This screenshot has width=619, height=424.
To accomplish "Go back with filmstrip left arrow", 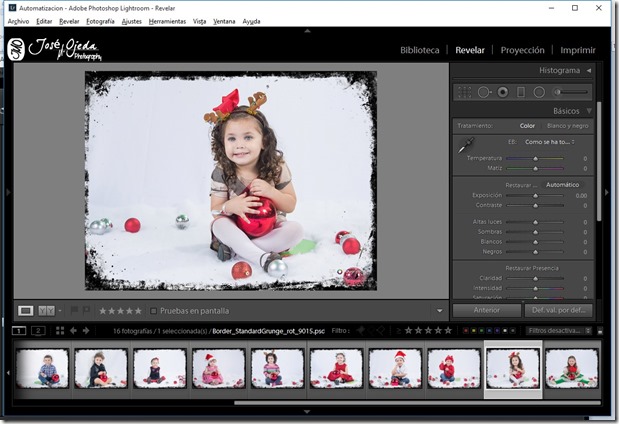I will click(x=73, y=331).
